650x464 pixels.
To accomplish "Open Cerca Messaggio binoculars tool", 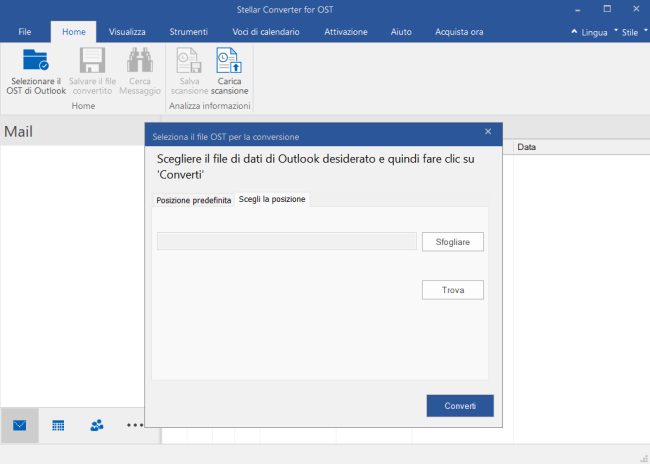I will (140, 60).
